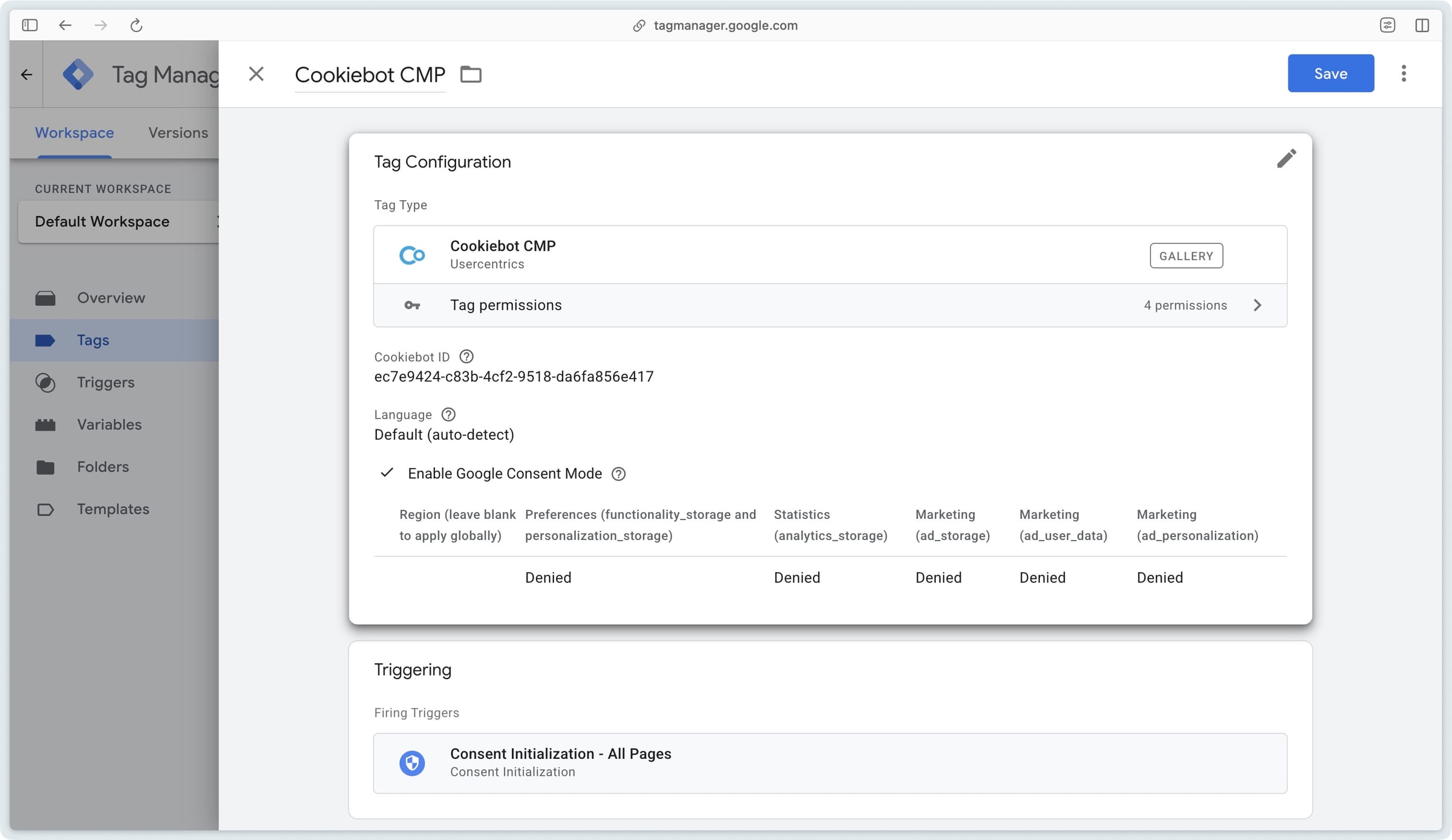Toggle the browser sidebar icon
Viewport: 1452px width, 840px height.
point(30,25)
